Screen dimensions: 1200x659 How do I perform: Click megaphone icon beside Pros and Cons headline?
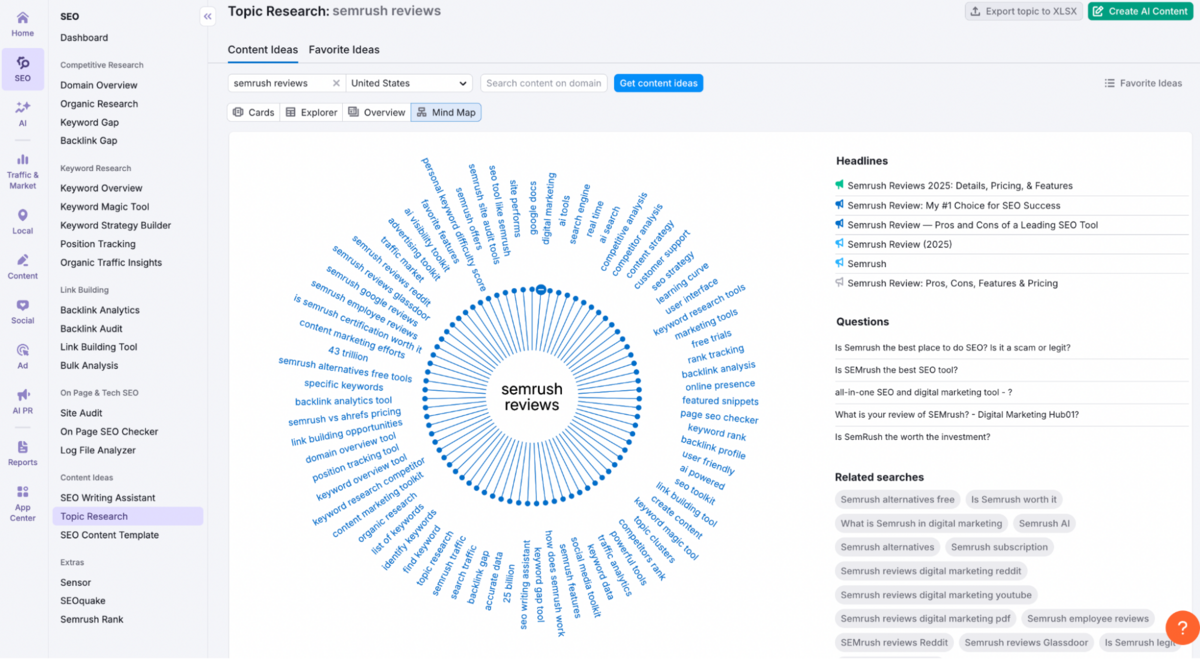click(840, 225)
